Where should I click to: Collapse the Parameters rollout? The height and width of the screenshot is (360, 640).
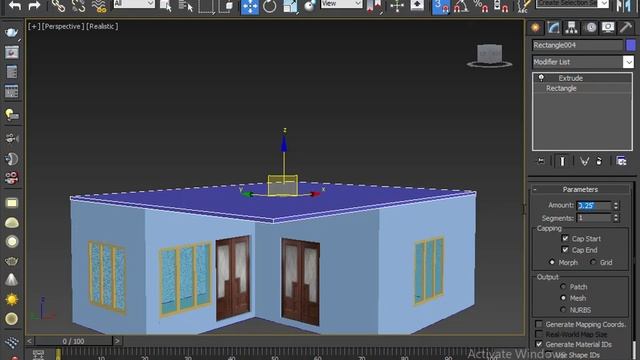click(580, 189)
